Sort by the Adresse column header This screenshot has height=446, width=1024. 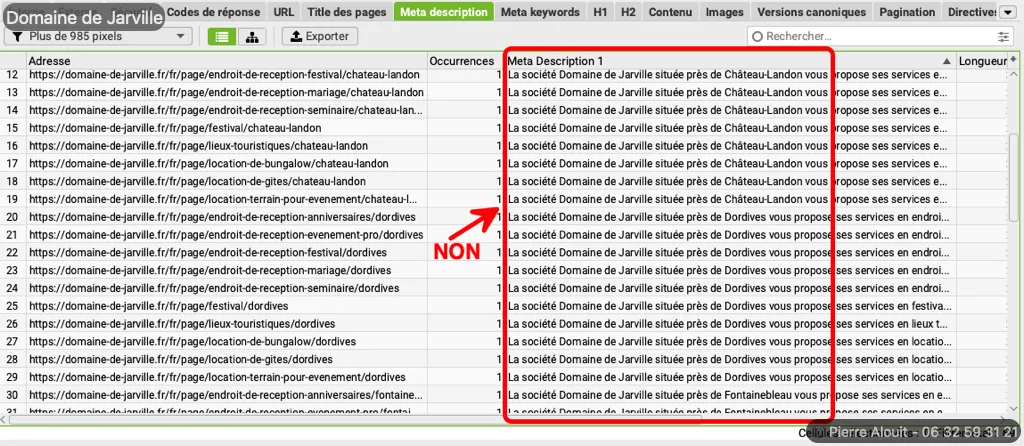pyautogui.click(x=200, y=62)
